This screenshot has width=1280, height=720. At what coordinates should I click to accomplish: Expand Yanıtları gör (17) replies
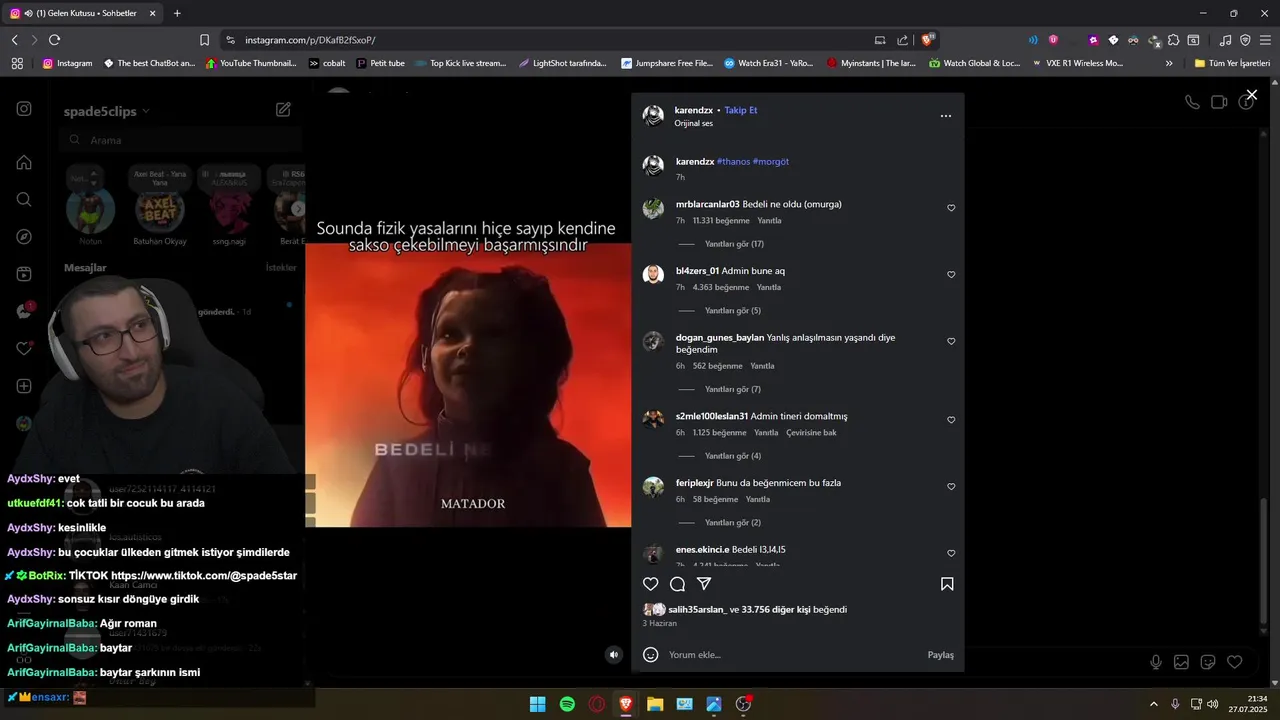pyautogui.click(x=734, y=244)
